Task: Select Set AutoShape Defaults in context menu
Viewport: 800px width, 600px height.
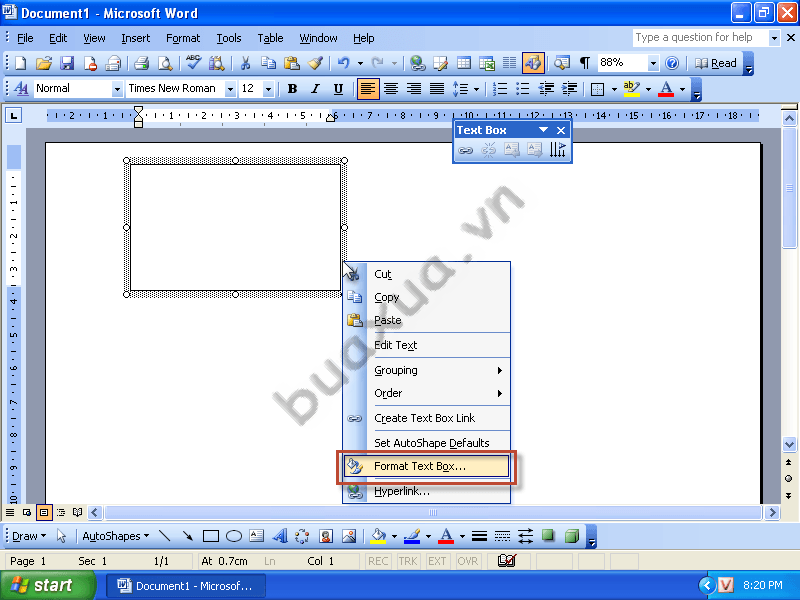Action: click(427, 443)
